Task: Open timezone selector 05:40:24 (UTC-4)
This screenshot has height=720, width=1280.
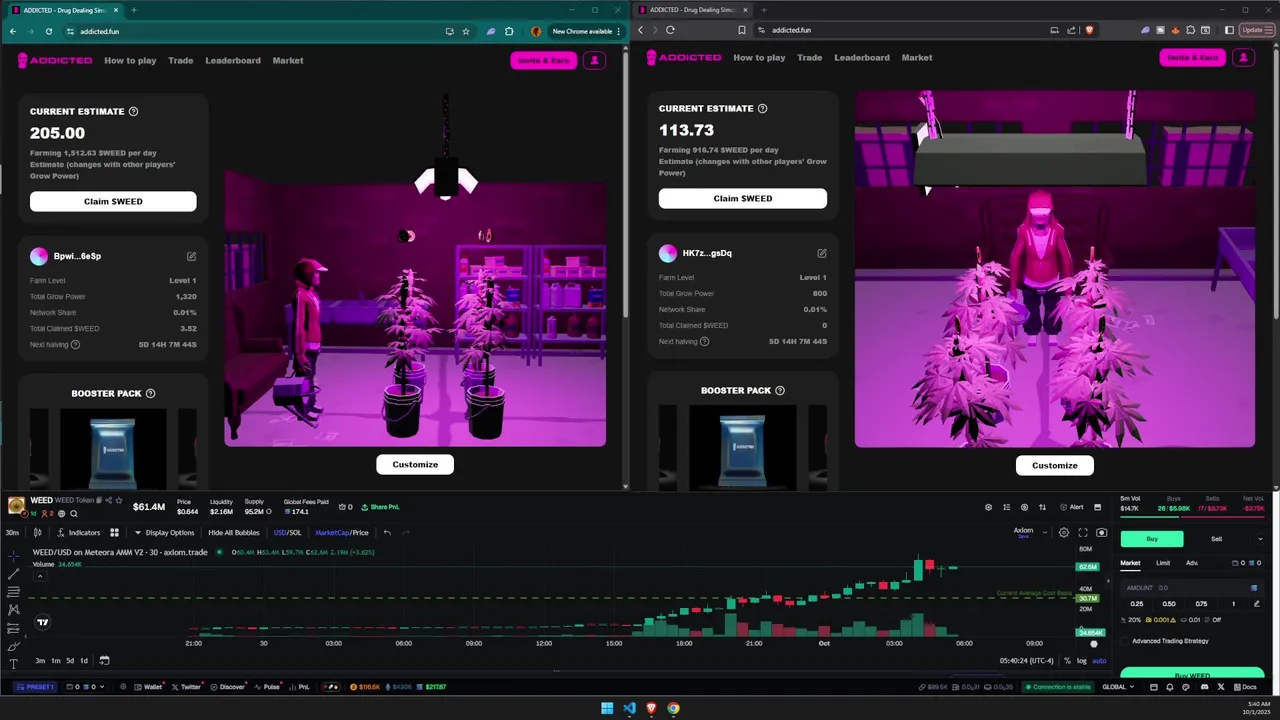Action: 1028,661
